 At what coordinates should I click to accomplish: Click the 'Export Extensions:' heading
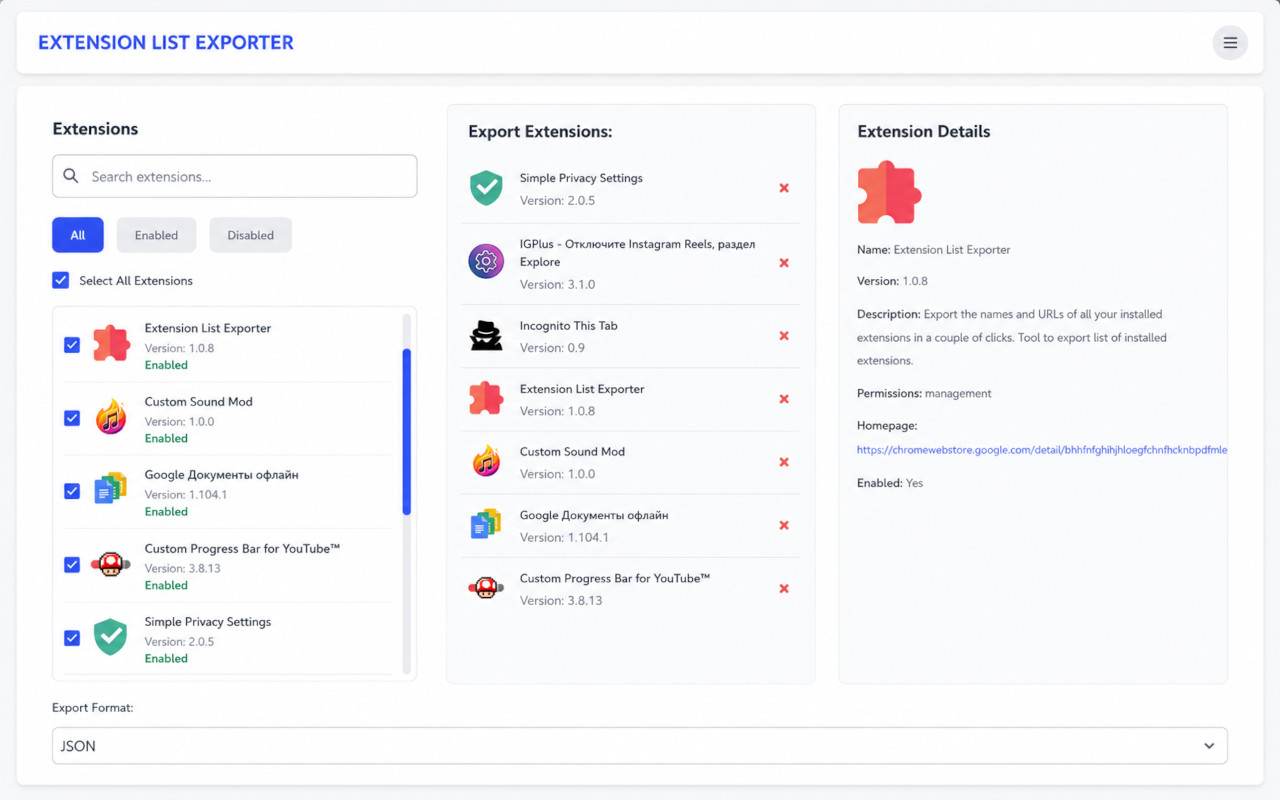click(x=540, y=132)
